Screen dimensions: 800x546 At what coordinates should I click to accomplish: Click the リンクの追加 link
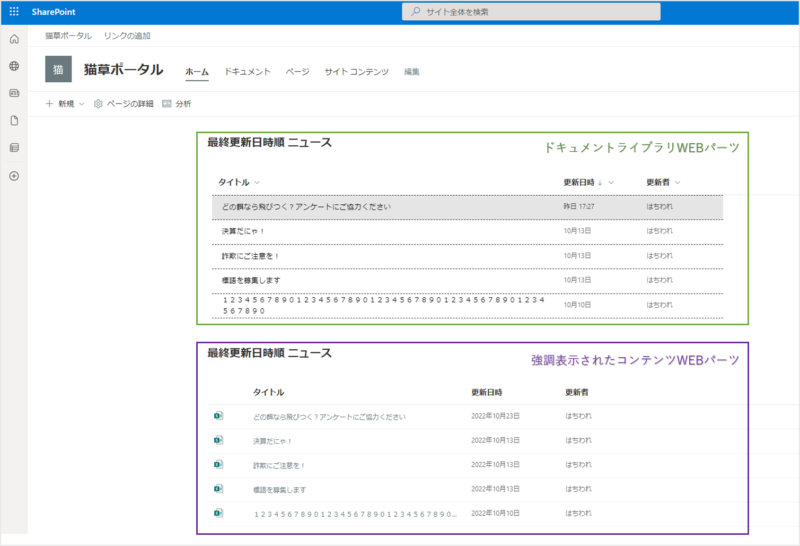tap(127, 36)
